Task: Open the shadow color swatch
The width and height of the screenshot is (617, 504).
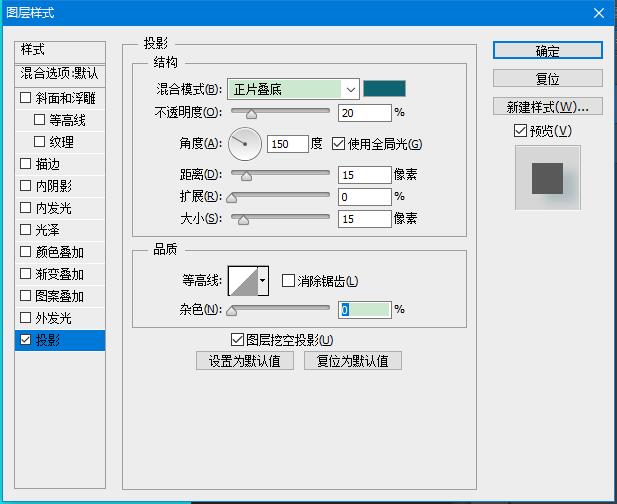Action: click(x=384, y=89)
